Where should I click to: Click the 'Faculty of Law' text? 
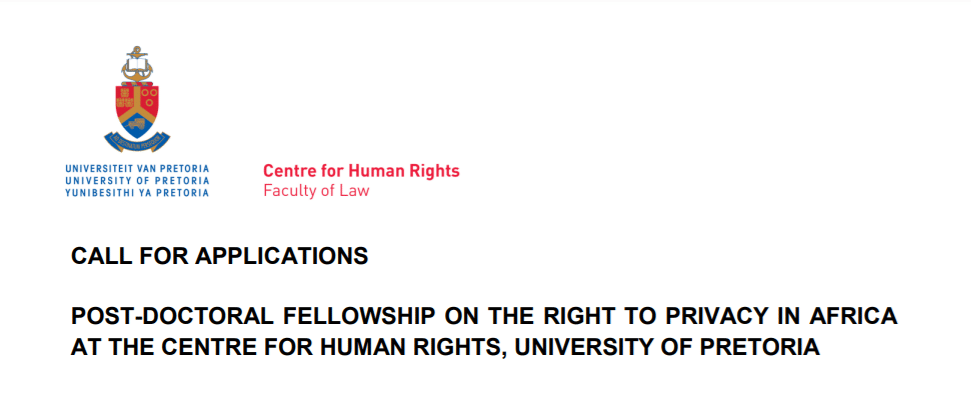pyautogui.click(x=316, y=191)
